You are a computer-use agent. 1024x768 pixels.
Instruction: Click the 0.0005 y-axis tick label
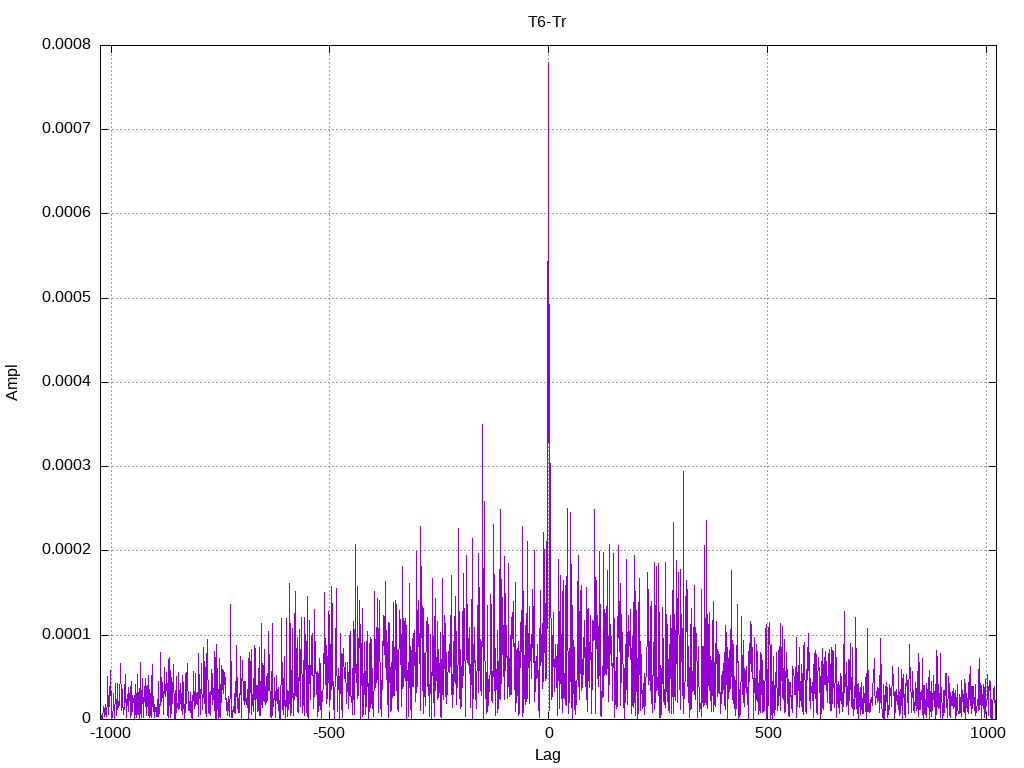(x=67, y=298)
